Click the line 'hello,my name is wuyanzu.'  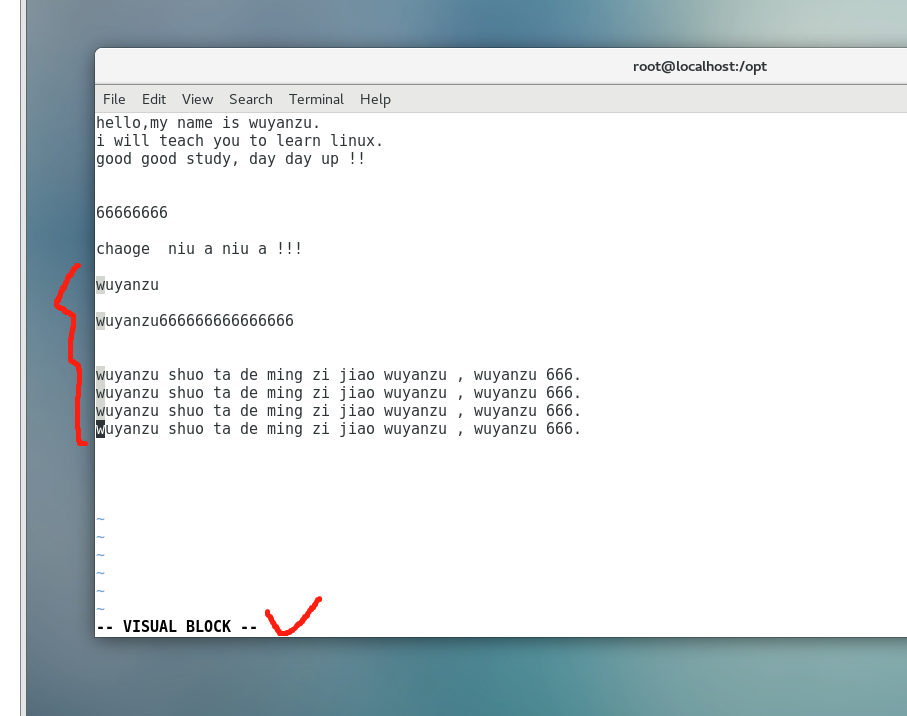208,123
